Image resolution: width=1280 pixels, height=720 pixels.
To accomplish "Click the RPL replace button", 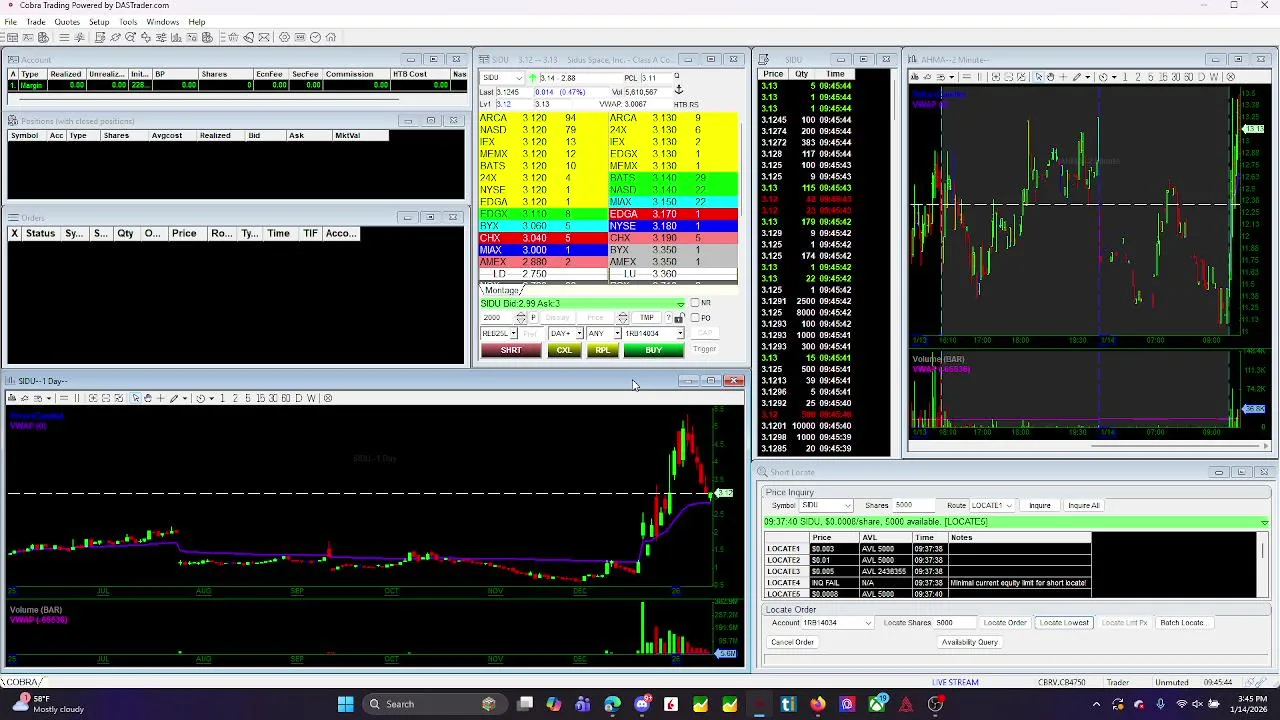I will [602, 350].
